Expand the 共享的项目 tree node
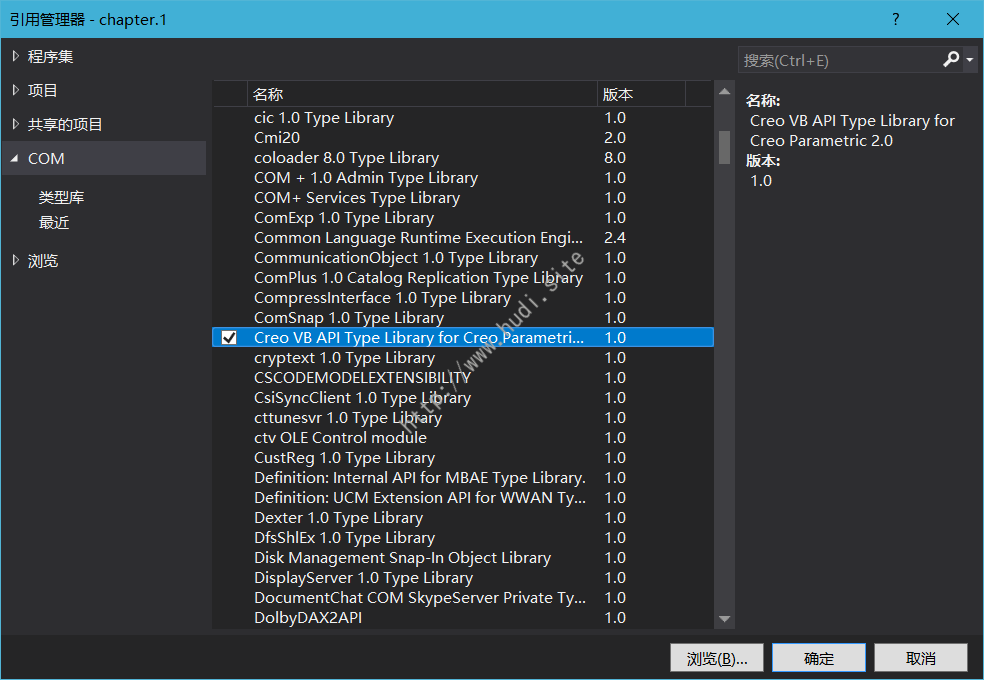 [x=16, y=124]
